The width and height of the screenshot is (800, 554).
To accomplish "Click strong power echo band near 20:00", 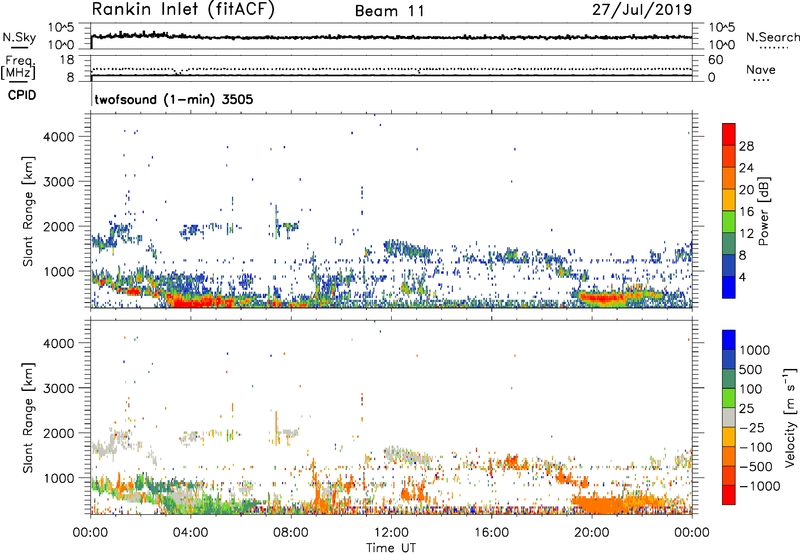I will point(605,297).
